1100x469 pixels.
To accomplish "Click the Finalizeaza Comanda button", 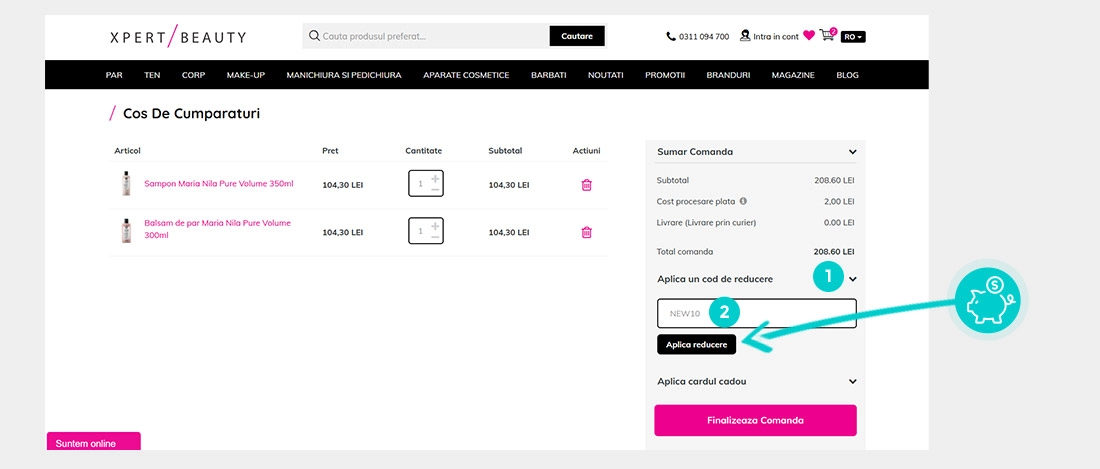I will click(756, 421).
